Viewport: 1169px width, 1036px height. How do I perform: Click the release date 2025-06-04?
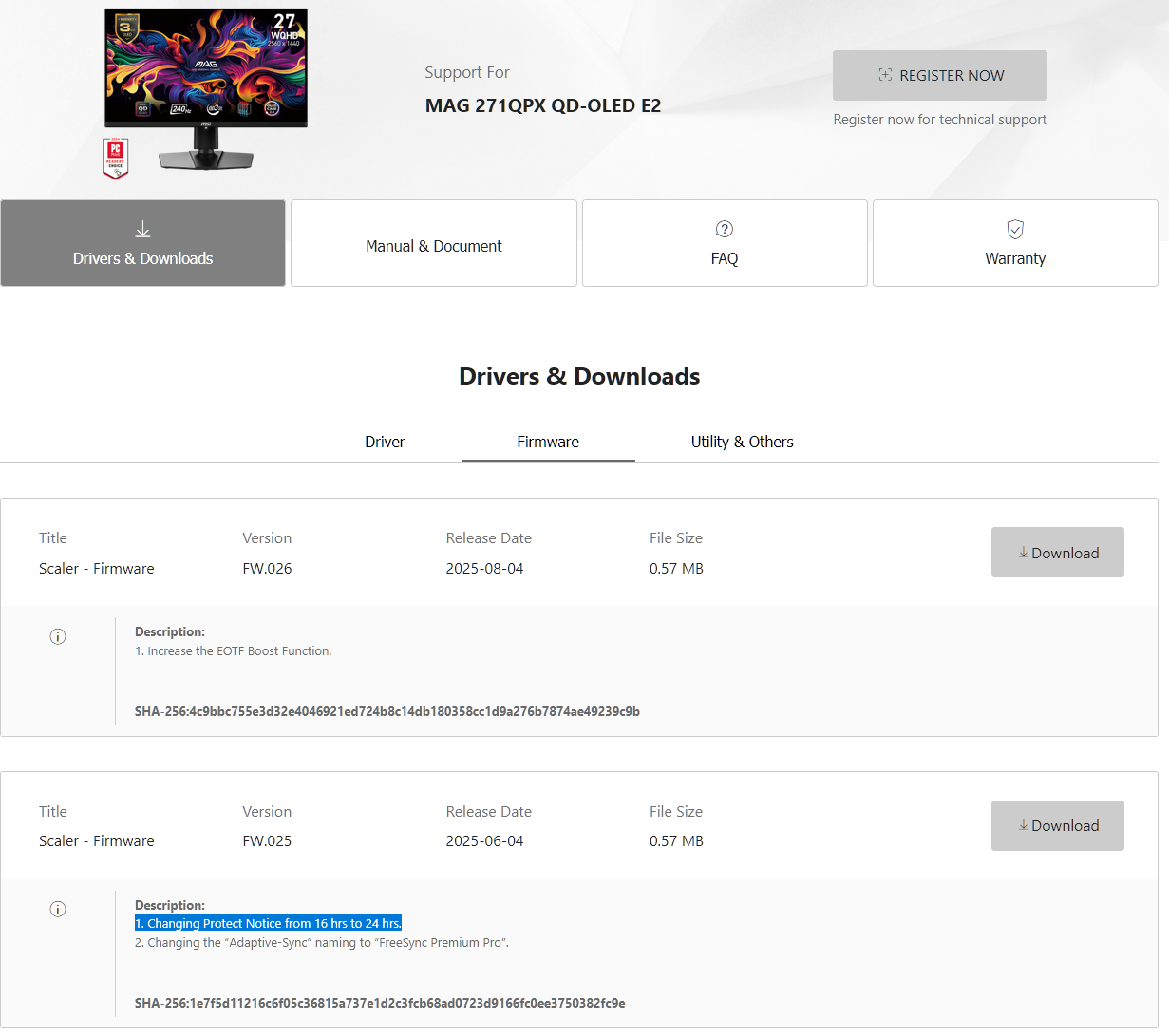click(484, 840)
